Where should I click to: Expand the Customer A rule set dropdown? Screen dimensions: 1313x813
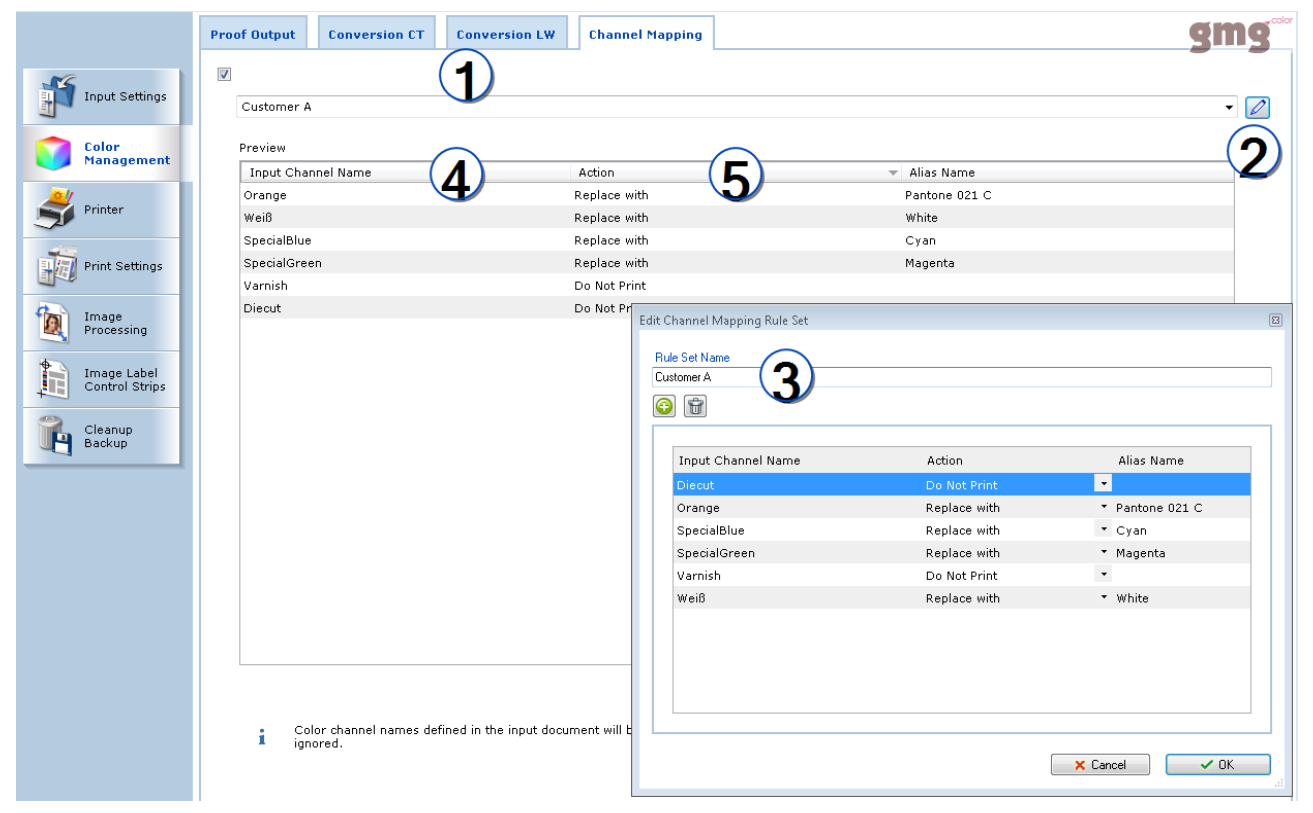(x=1229, y=107)
